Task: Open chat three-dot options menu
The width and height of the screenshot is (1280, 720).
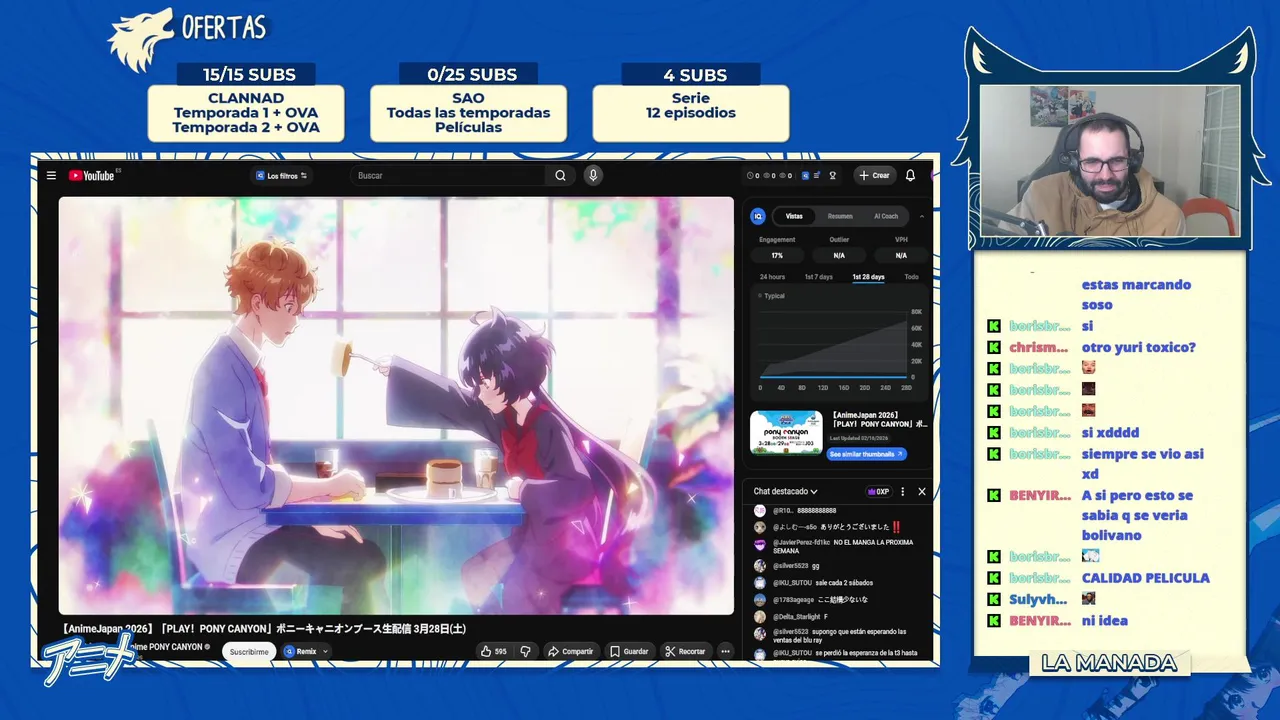Action: point(903,492)
